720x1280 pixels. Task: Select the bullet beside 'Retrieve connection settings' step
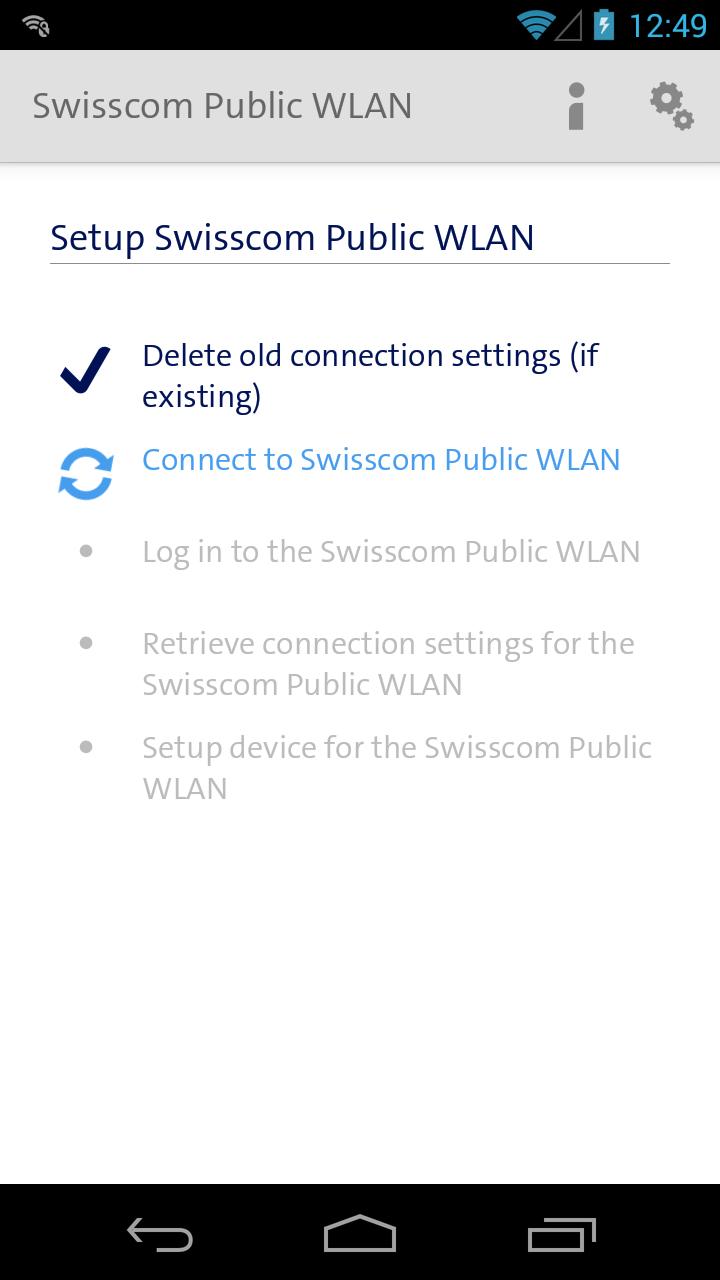[x=86, y=642]
